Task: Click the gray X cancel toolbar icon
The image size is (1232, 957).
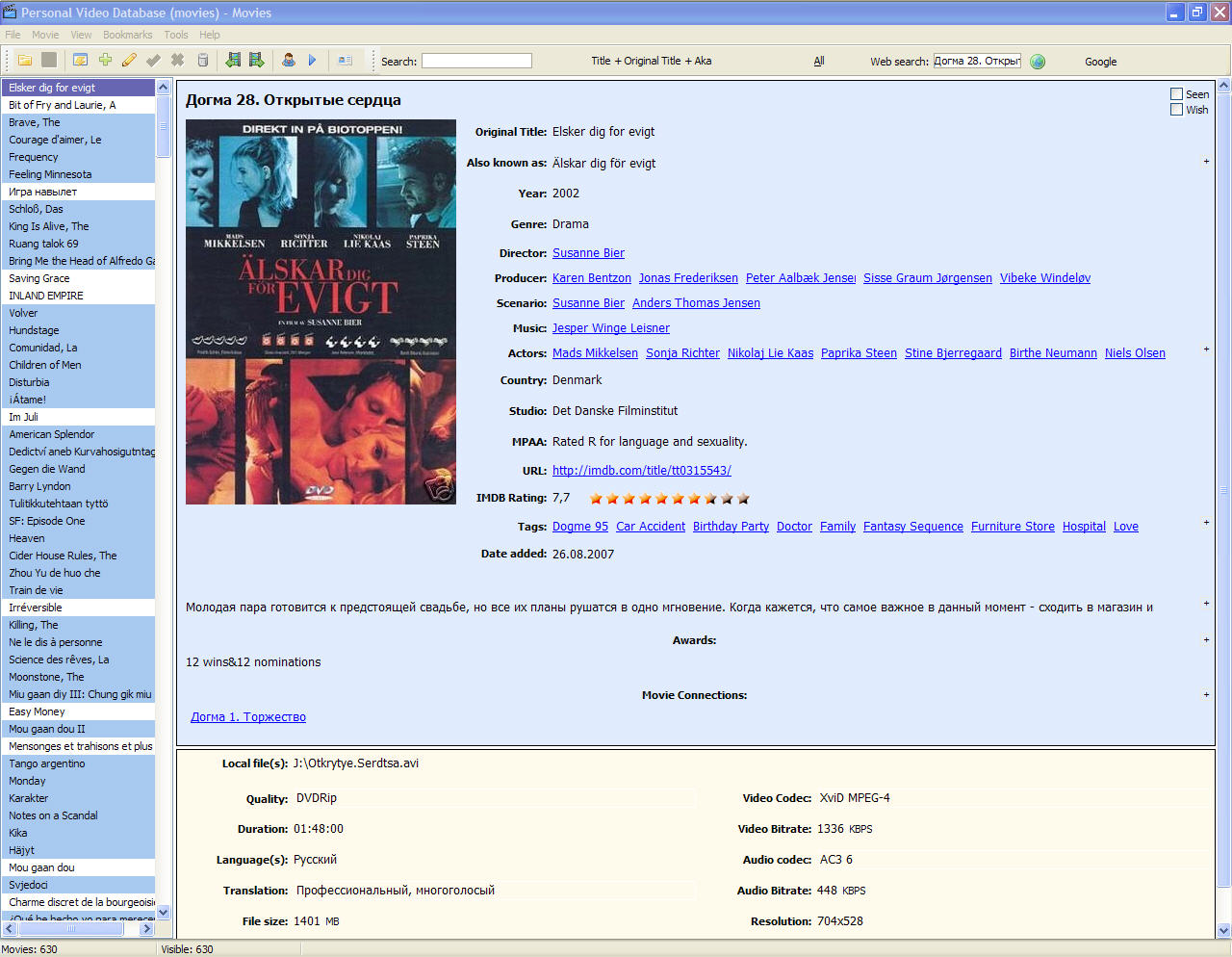Action: click(x=177, y=60)
